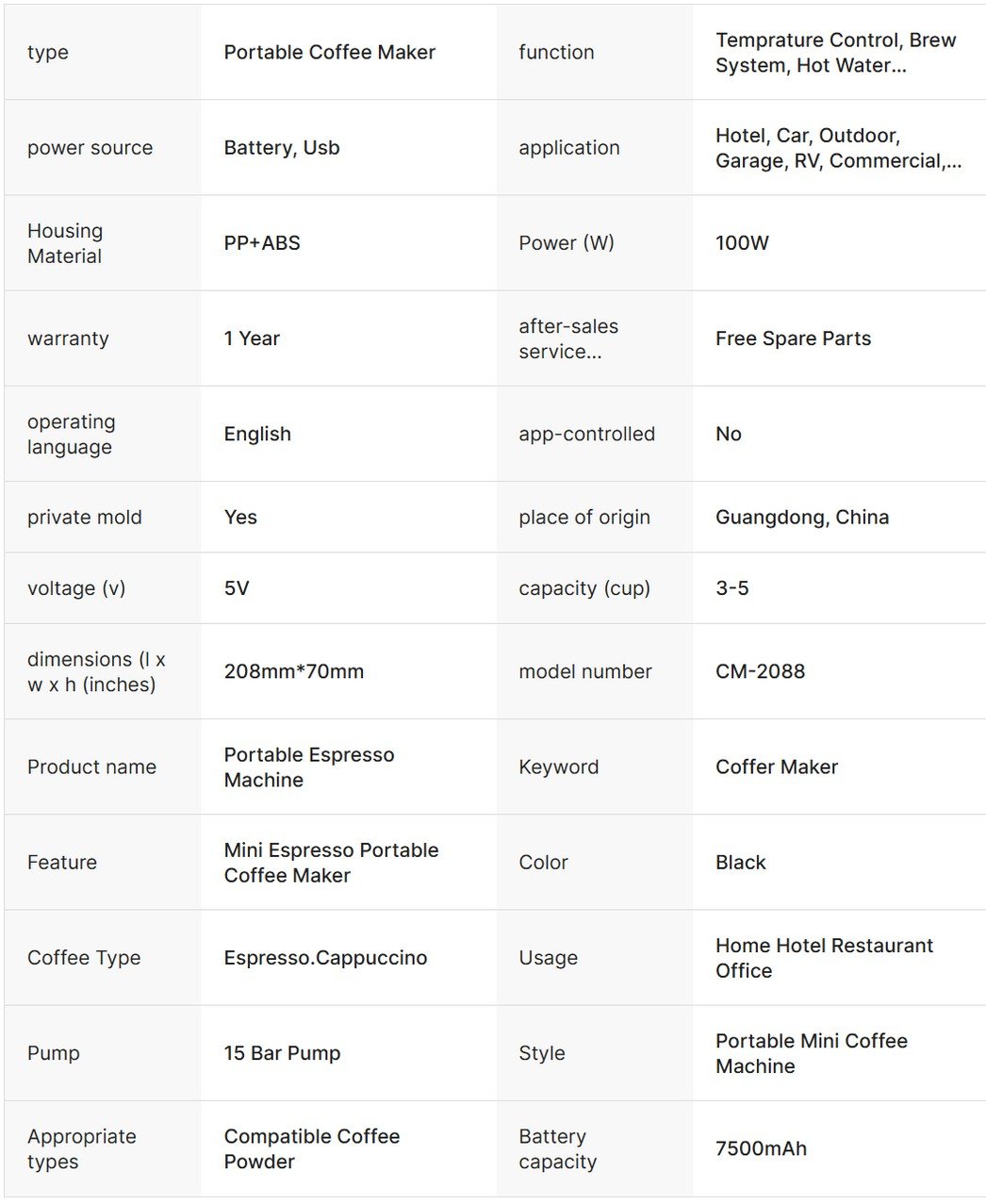Select the "5V" voltage value

coord(237,588)
